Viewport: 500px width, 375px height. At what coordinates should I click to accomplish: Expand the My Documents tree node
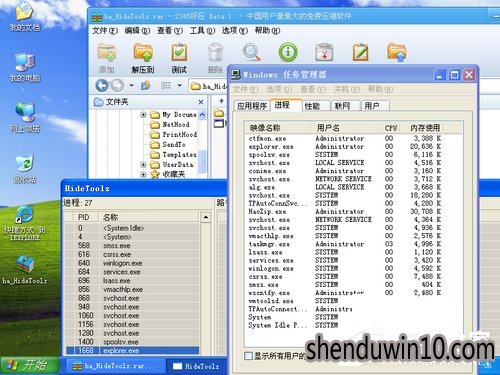coord(143,115)
